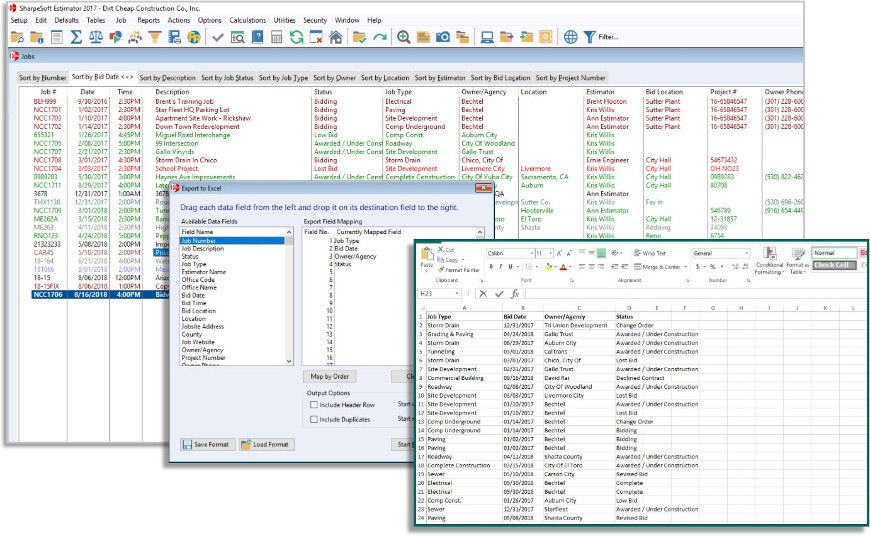Viewport: 870px width, 536px height.
Task: Click the Excel Bold icon
Action: click(491, 267)
